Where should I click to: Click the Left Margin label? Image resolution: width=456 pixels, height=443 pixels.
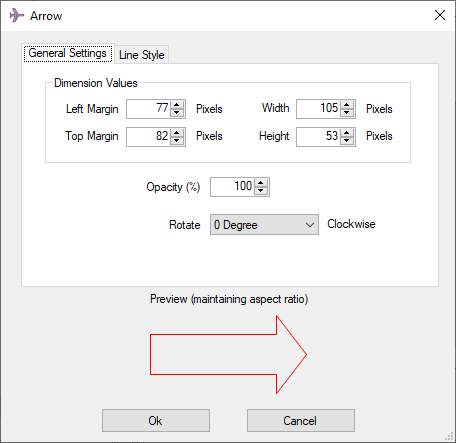click(92, 109)
